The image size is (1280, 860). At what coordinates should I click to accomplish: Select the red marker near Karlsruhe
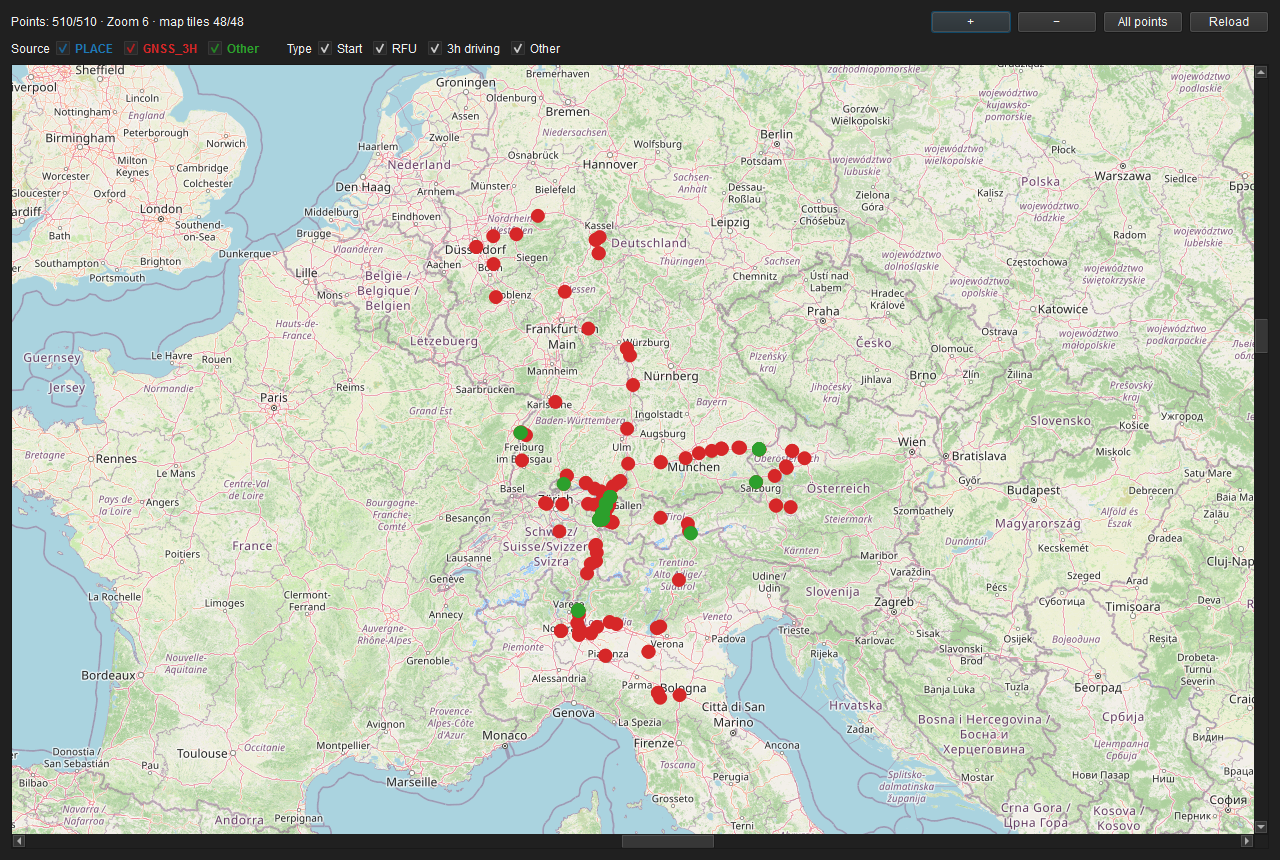[x=555, y=402]
